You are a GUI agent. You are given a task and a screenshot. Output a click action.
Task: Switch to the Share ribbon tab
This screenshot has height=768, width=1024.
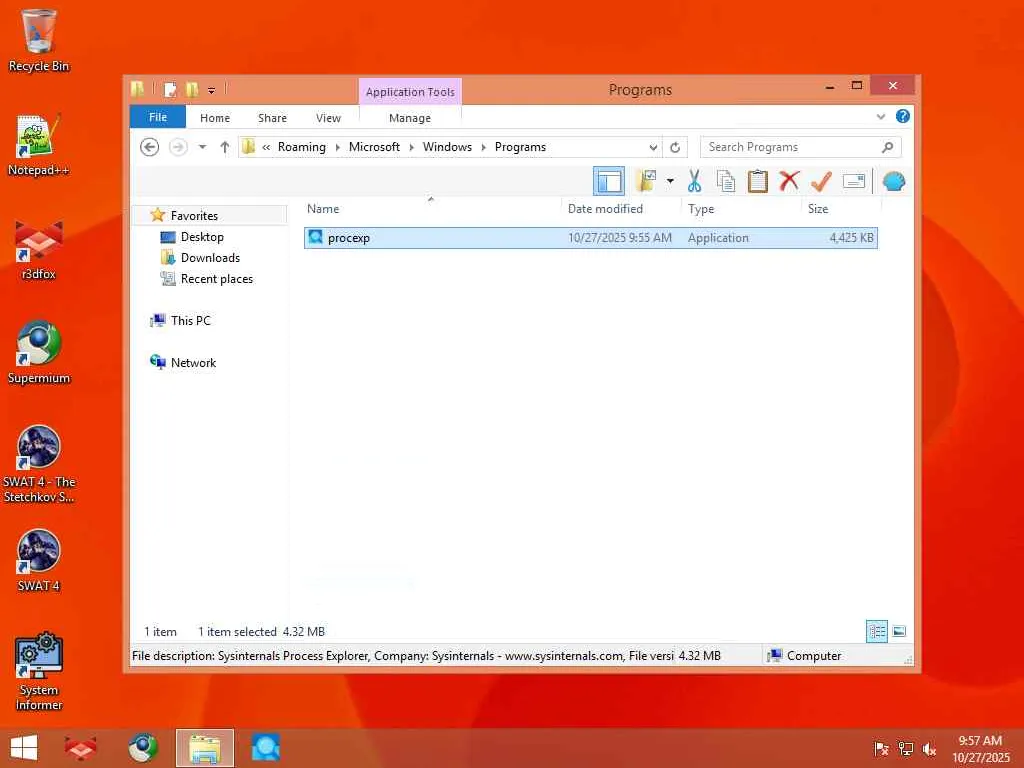tap(272, 118)
